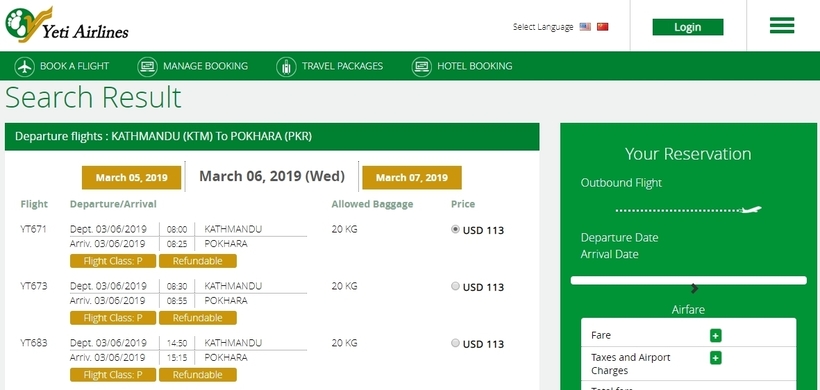The height and width of the screenshot is (390, 820).
Task: Click the white reservation progress bar
Action: [688, 280]
